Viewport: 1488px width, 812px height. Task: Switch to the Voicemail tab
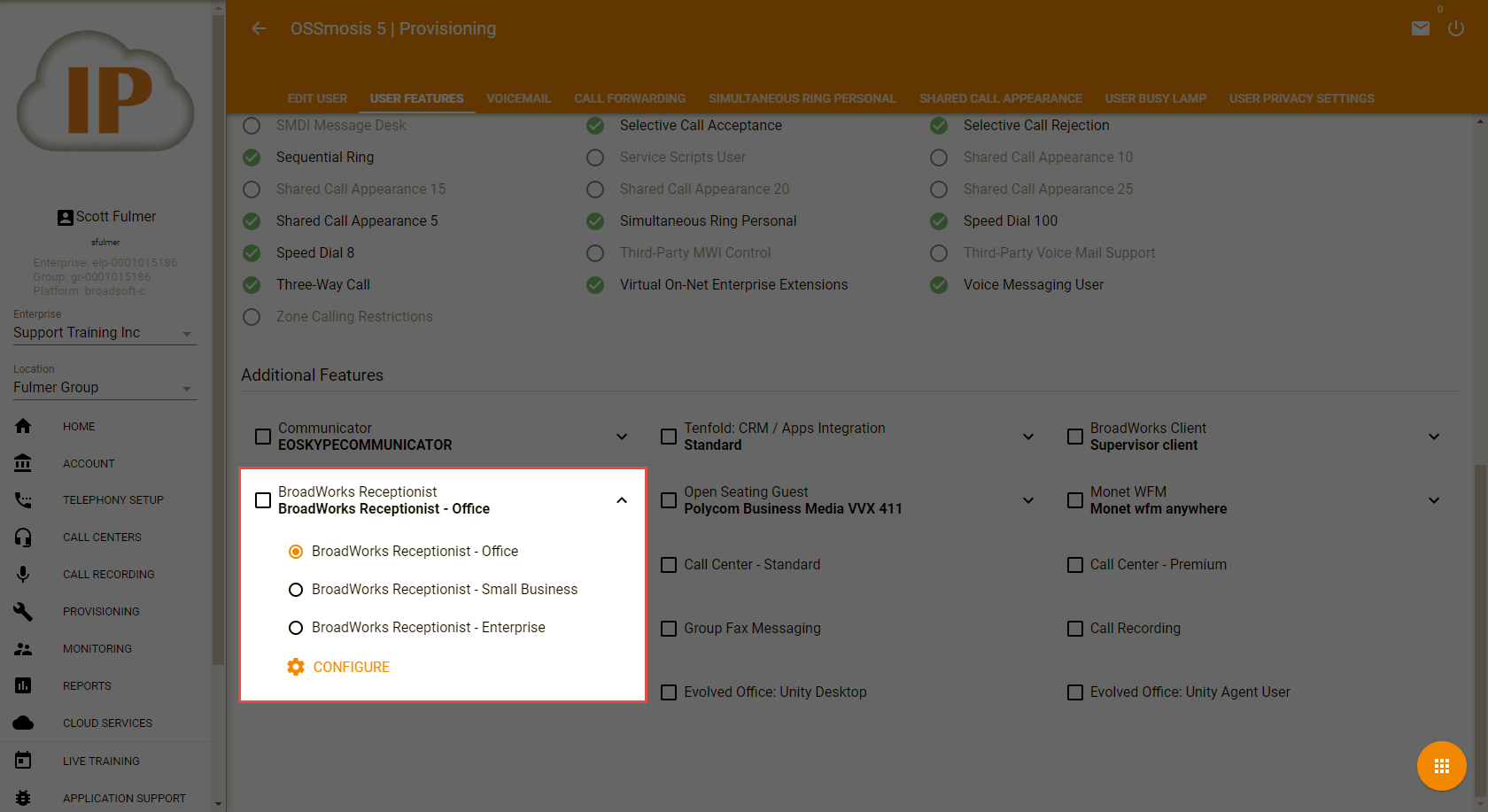tap(518, 98)
